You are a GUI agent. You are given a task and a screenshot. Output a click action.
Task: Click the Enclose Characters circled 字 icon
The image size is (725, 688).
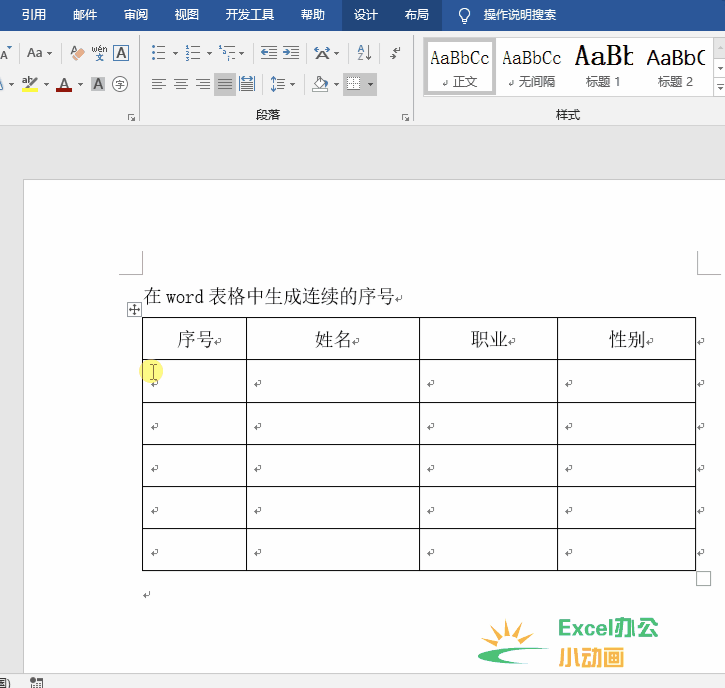[x=120, y=84]
